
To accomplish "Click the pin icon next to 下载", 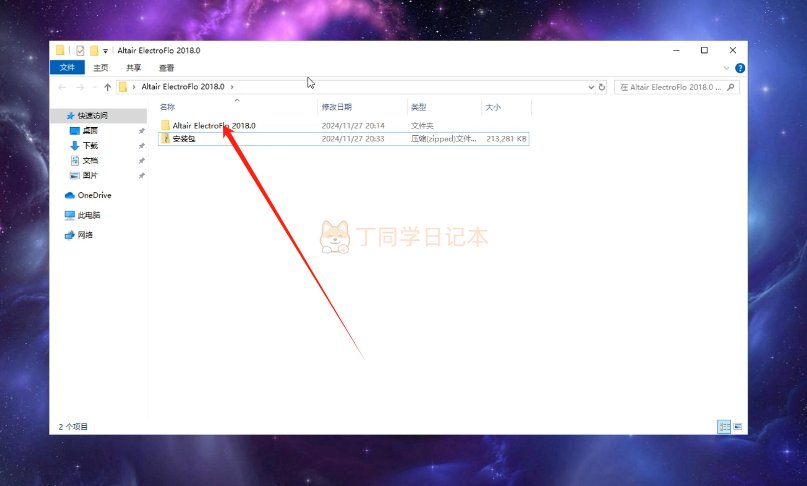I will (142, 146).
